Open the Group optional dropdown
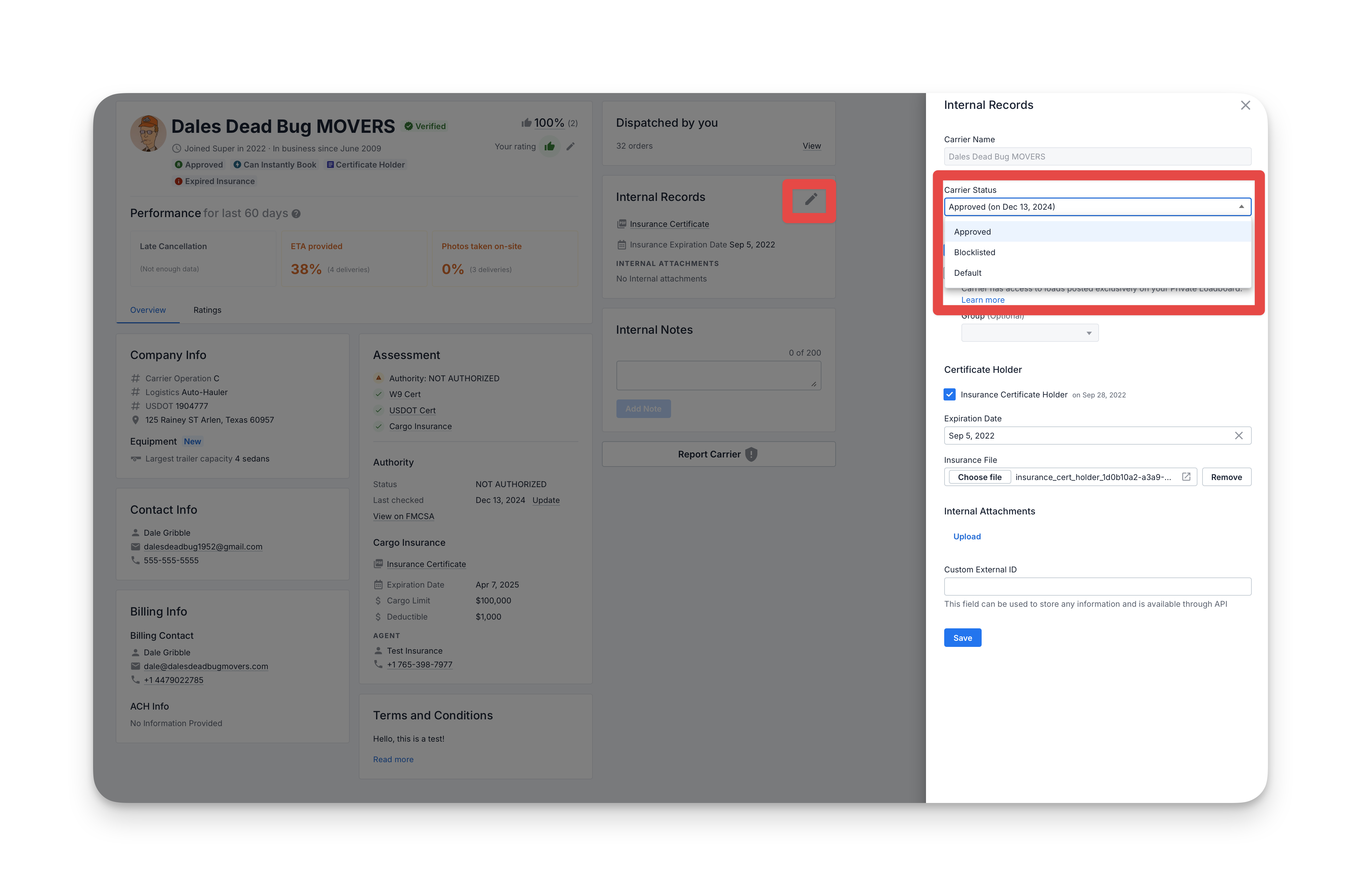The width and height of the screenshot is (1361, 896). click(x=1029, y=333)
